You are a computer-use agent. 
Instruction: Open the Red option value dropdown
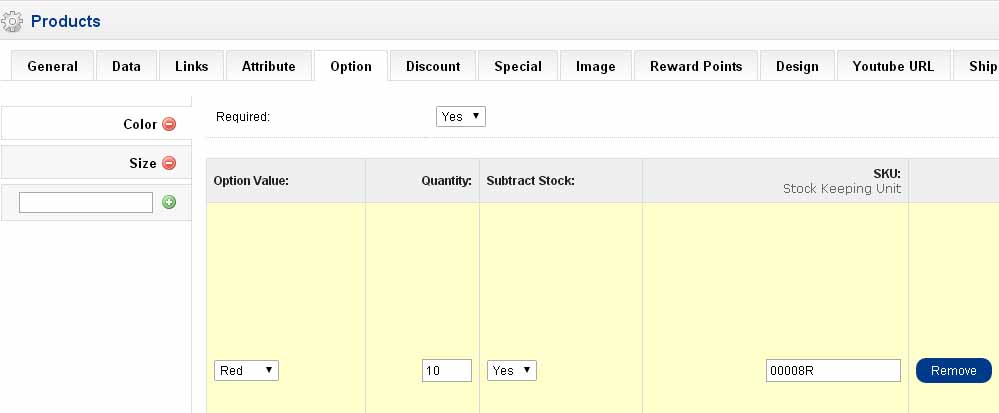point(246,370)
